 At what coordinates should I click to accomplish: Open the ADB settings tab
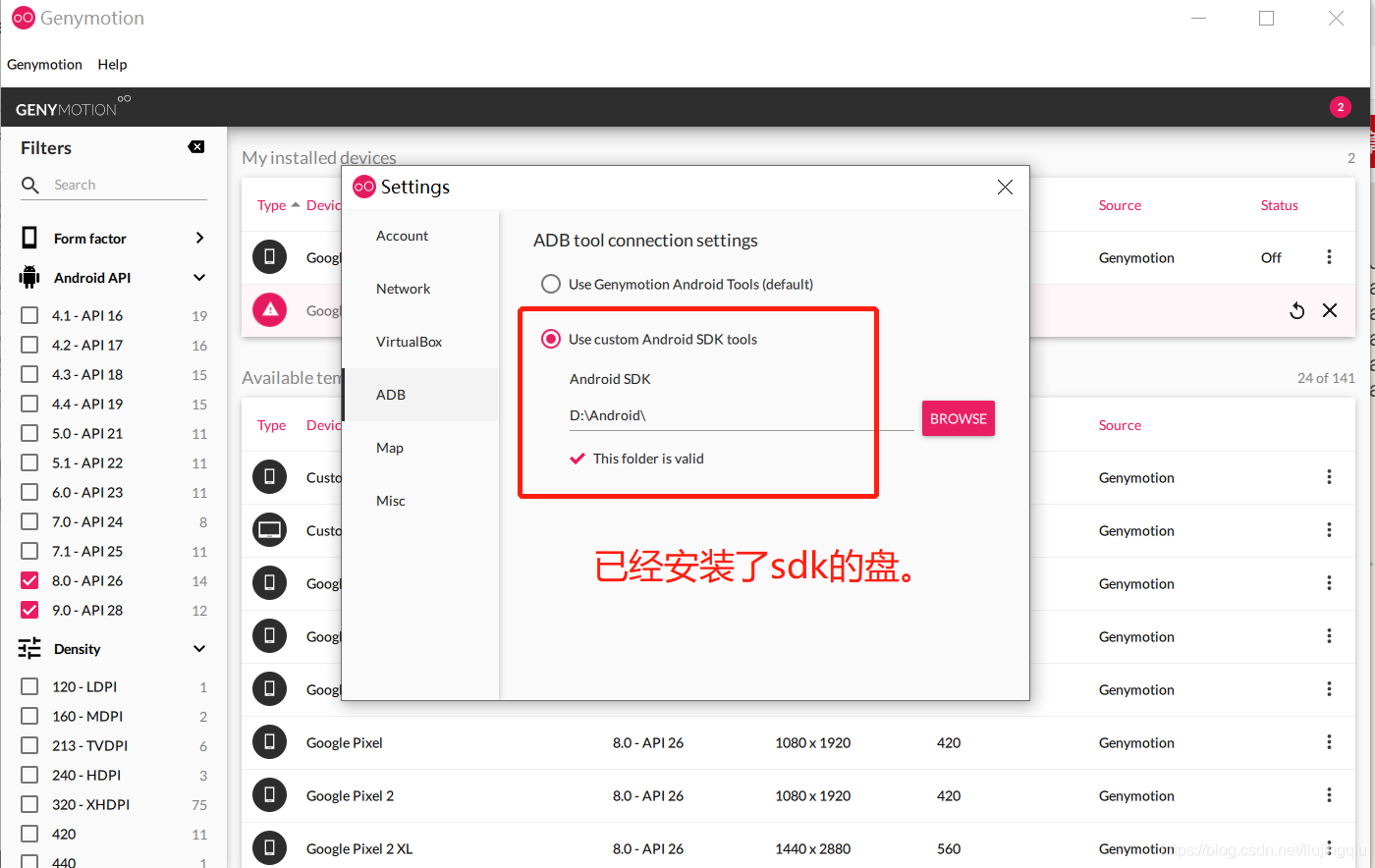(x=420, y=395)
